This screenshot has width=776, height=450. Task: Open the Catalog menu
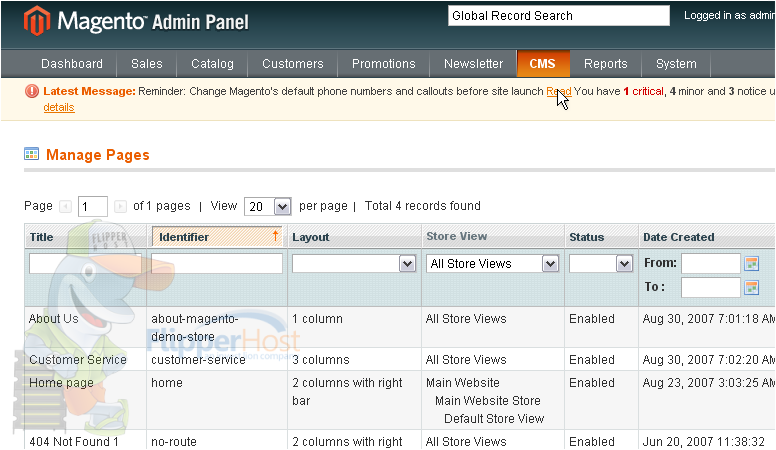click(212, 64)
